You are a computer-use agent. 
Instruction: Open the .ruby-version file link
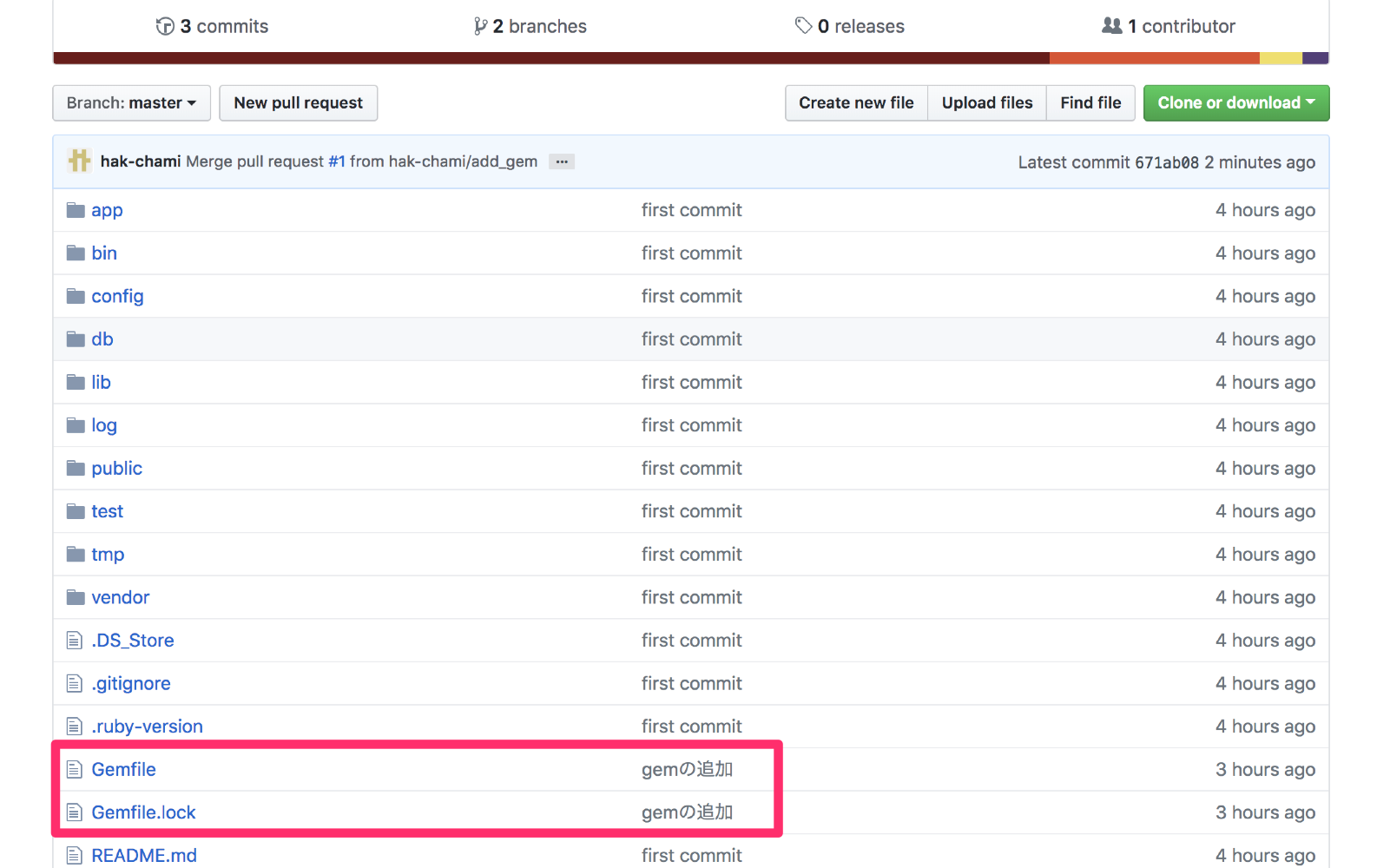[147, 727]
